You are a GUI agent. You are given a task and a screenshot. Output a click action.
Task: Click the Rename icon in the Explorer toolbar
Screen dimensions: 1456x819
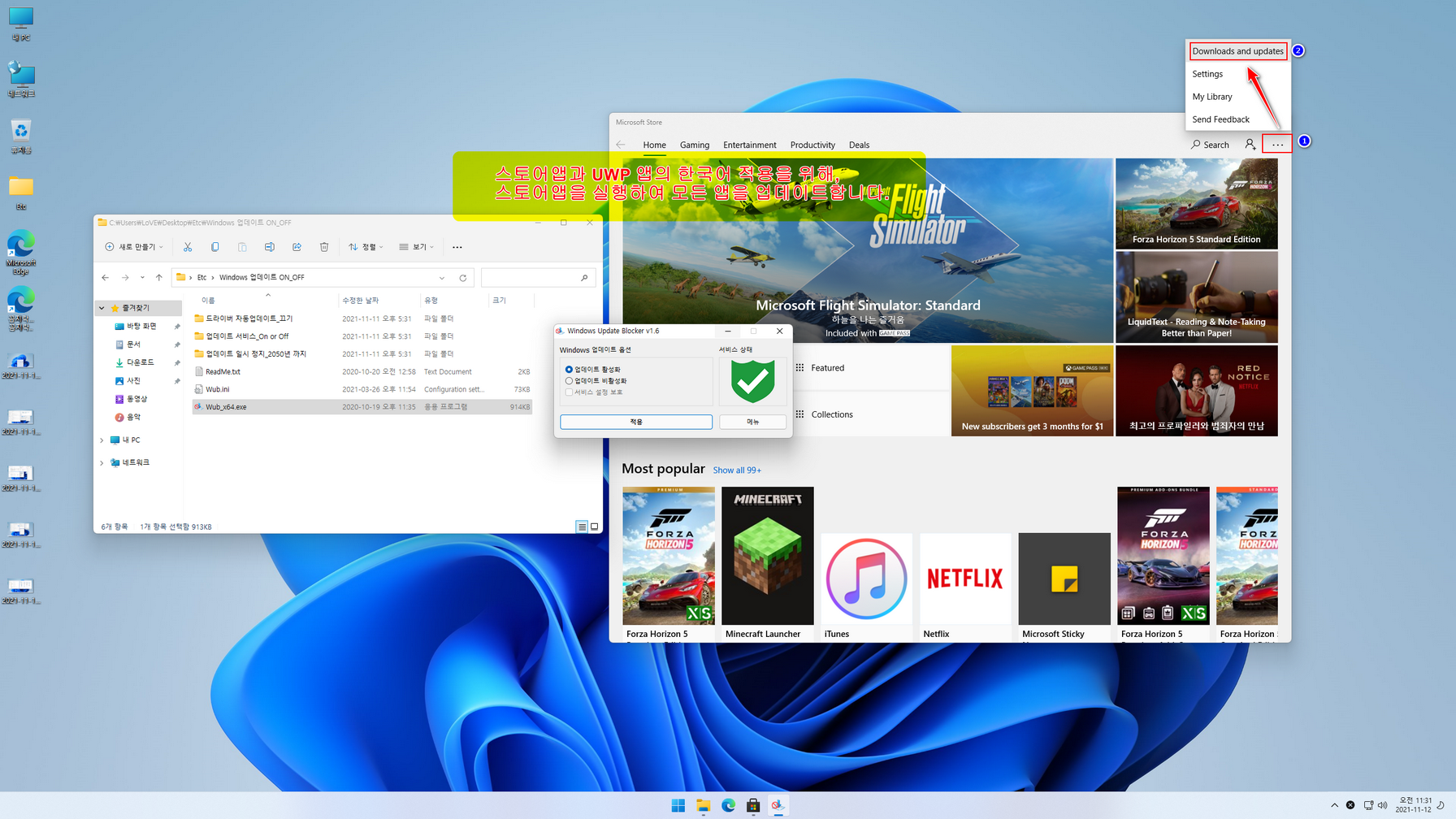click(x=269, y=247)
